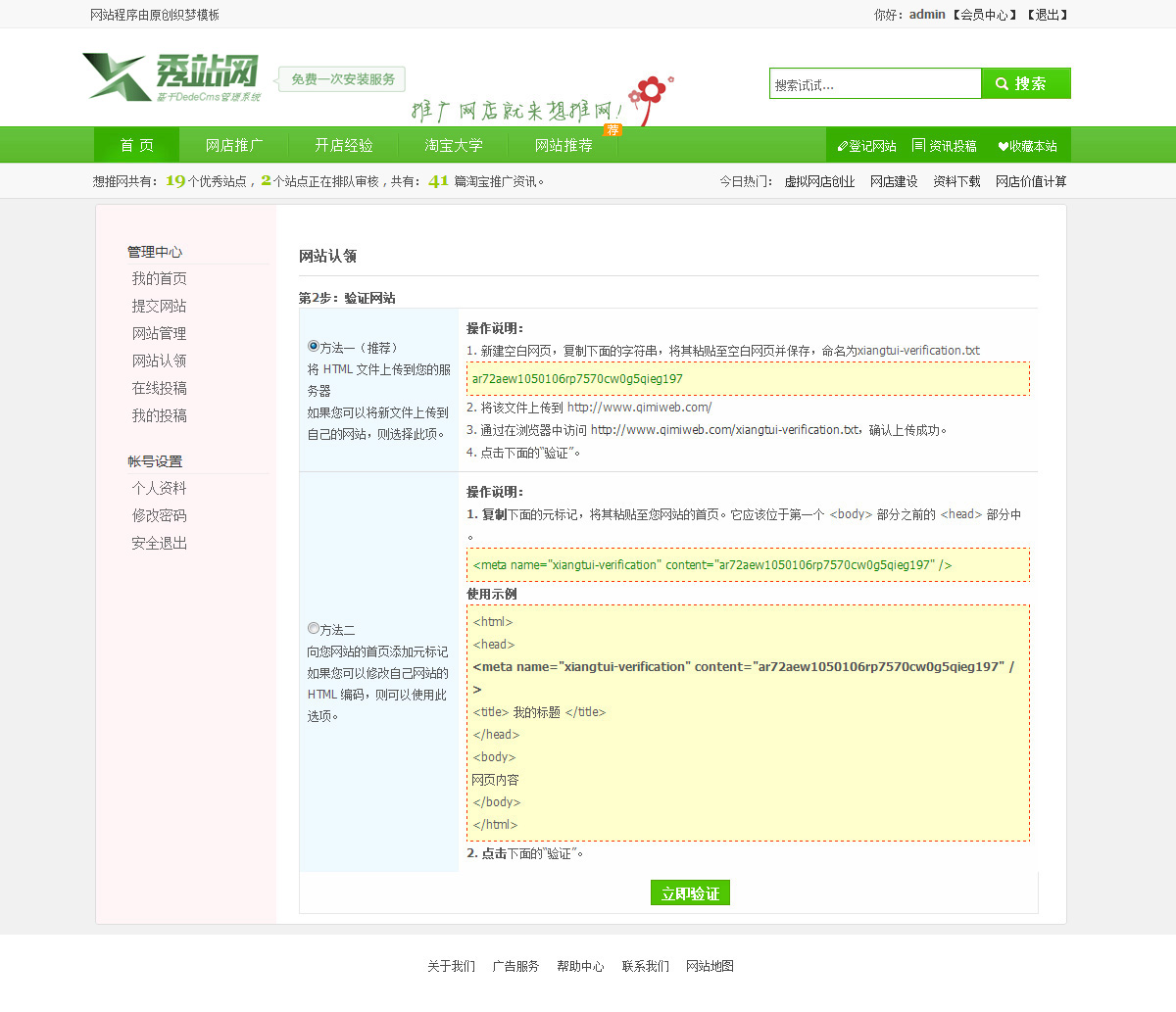Click the 登记网站 pencil icon link
Image resolution: width=1176 pixels, height=1012 pixels.
tap(866, 146)
